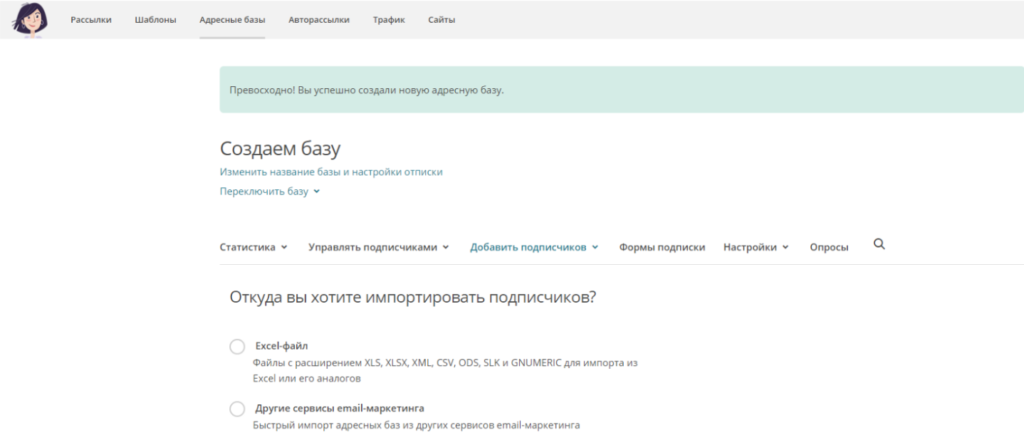Open the Опросы tab
The height and width of the screenshot is (445, 1024).
click(x=829, y=248)
